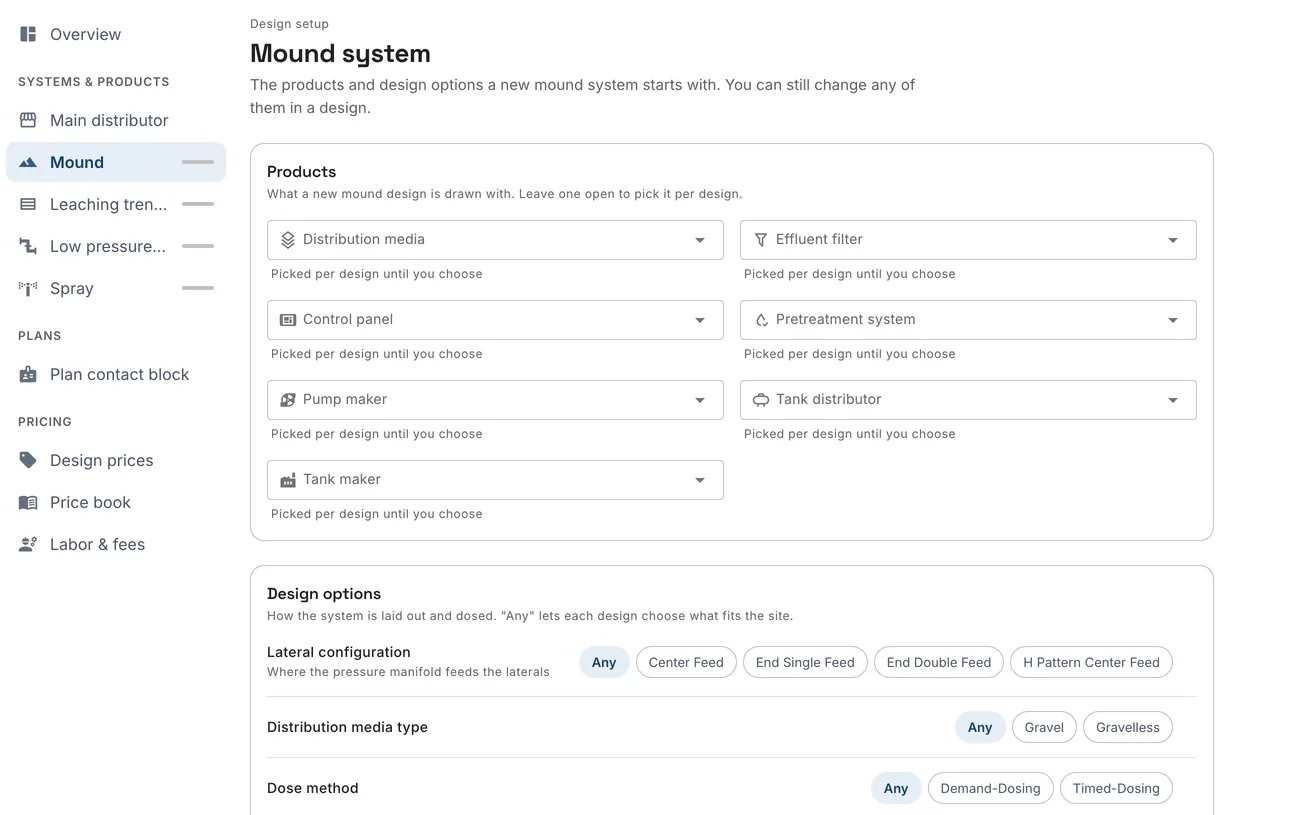Image resolution: width=1310 pixels, height=815 pixels.
Task: Select Any for Distribution media type
Action: coord(980,727)
